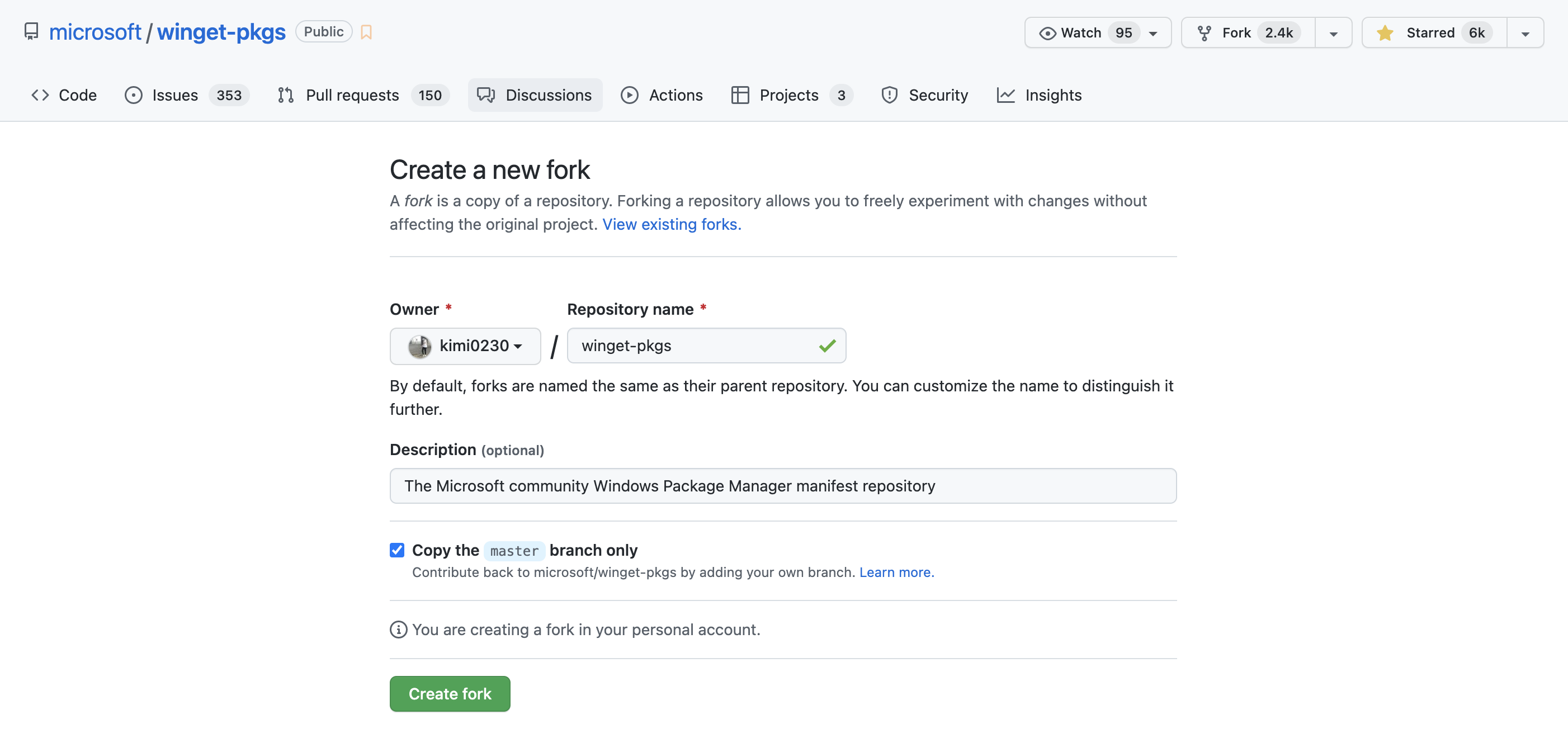This screenshot has width=1568, height=738.
Task: Click the Issues count 353 badge
Action: click(229, 95)
